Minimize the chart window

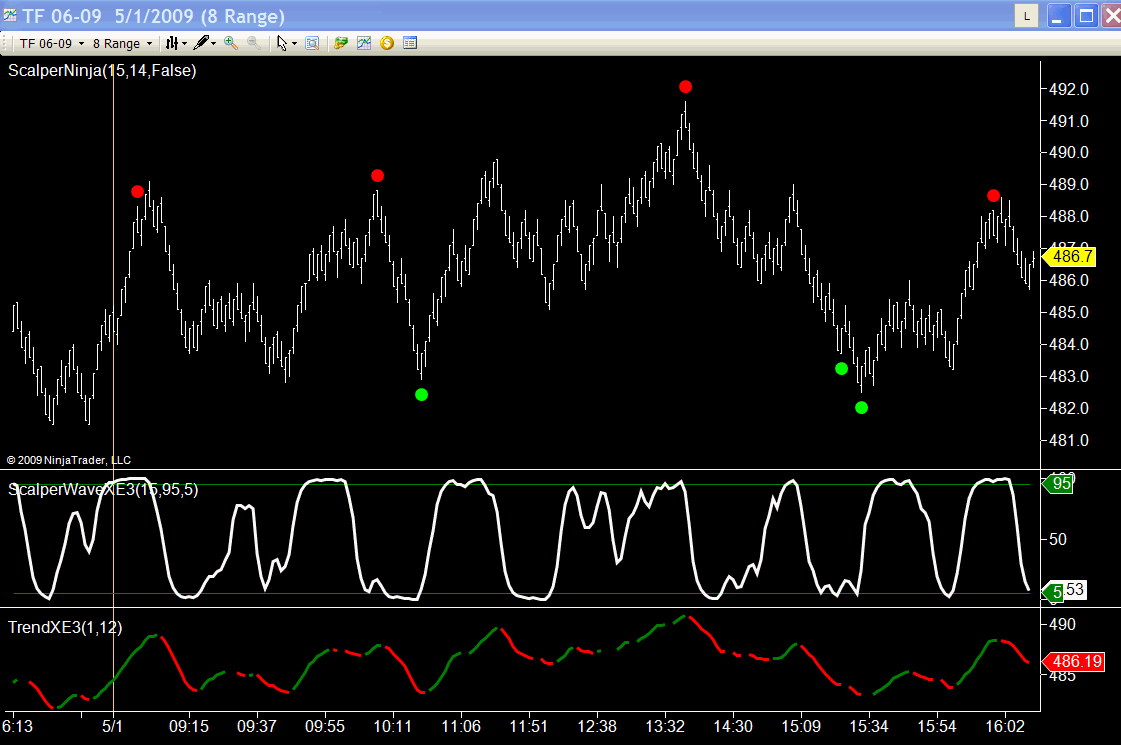click(1059, 16)
